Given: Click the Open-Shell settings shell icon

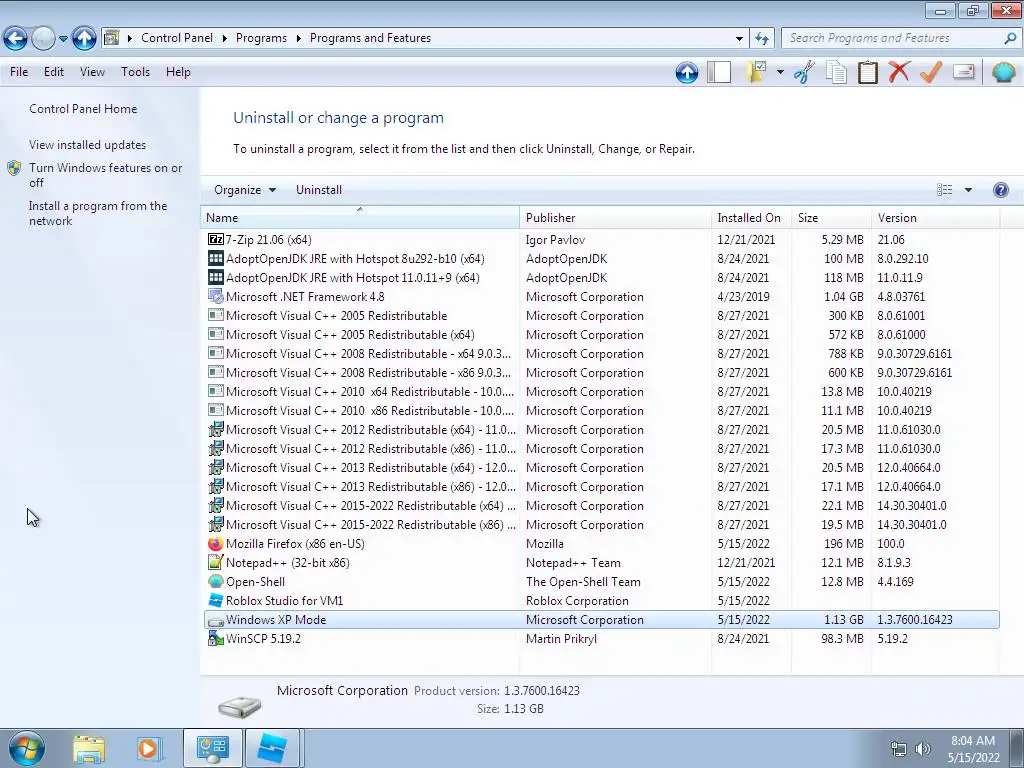Looking at the screenshot, I should (1003, 72).
